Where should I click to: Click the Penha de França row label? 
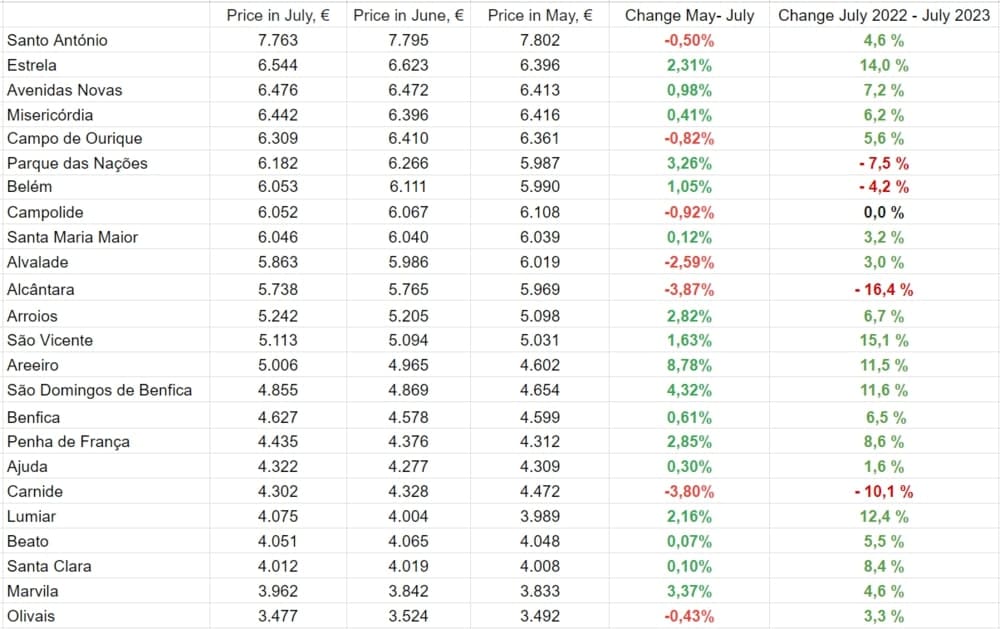[x=68, y=441]
